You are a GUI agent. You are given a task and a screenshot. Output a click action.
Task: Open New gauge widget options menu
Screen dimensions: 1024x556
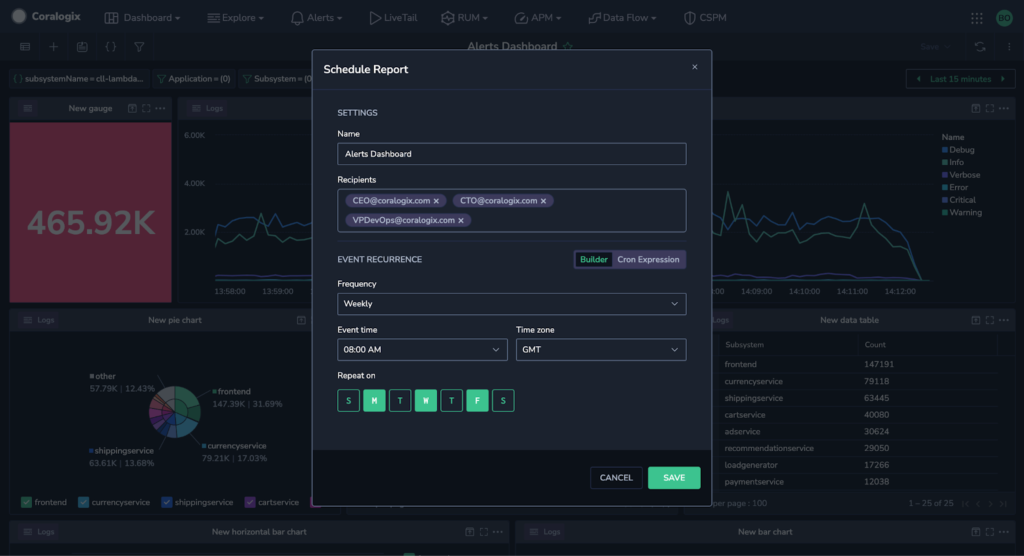tap(161, 108)
